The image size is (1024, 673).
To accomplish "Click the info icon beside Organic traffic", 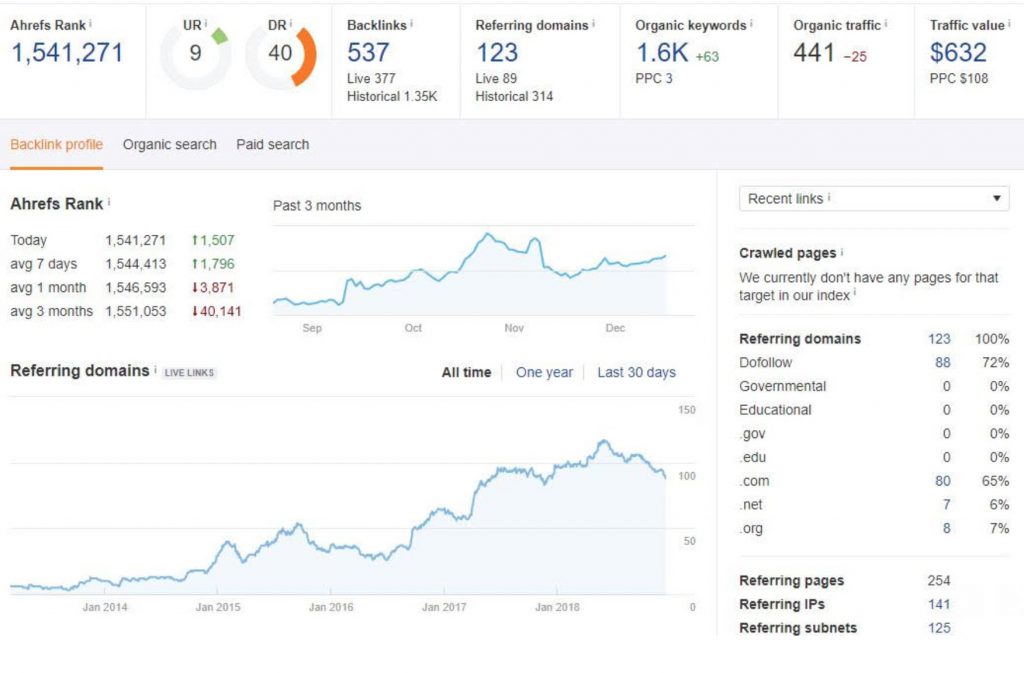I will 886,23.
